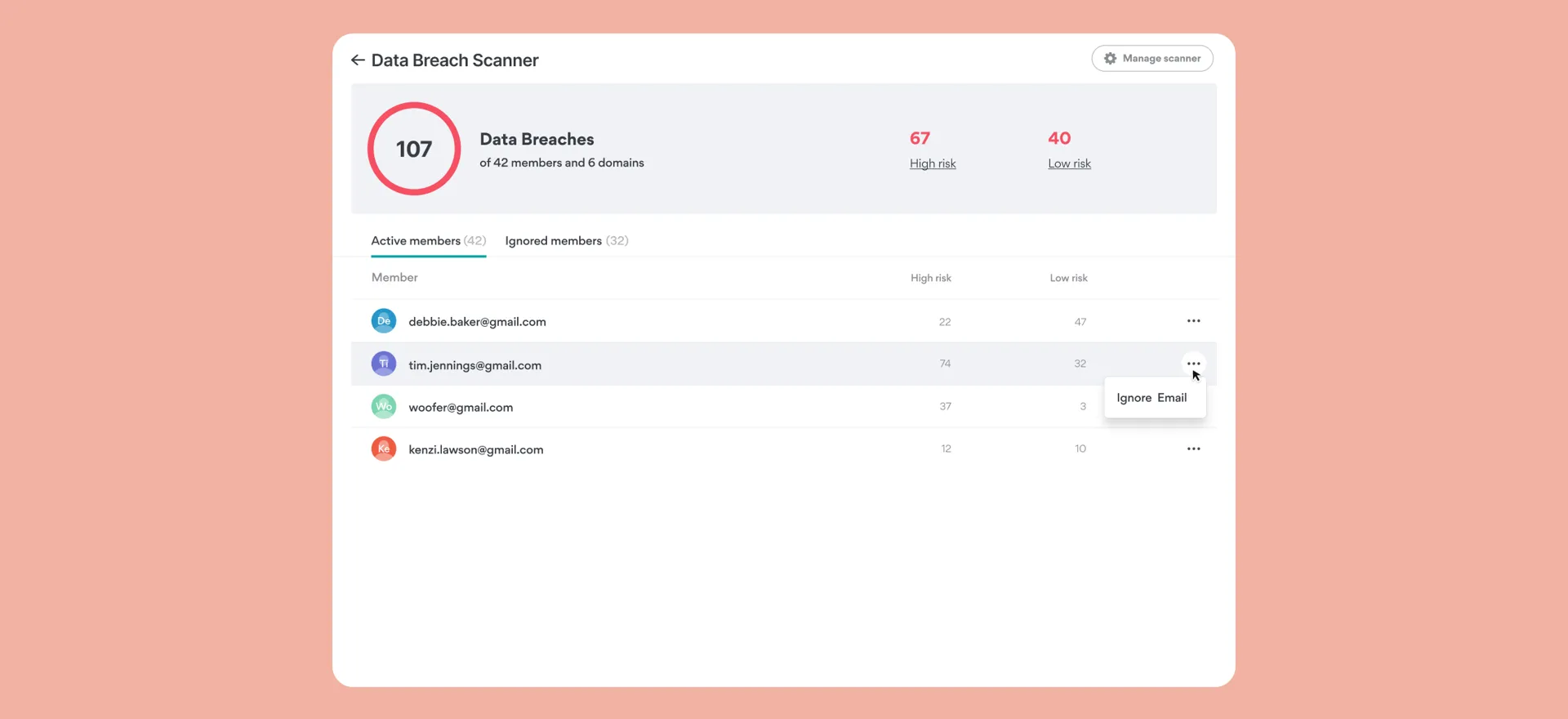Follow the Low risk link under 40
Viewport: 1568px width, 719px height.
click(1069, 163)
